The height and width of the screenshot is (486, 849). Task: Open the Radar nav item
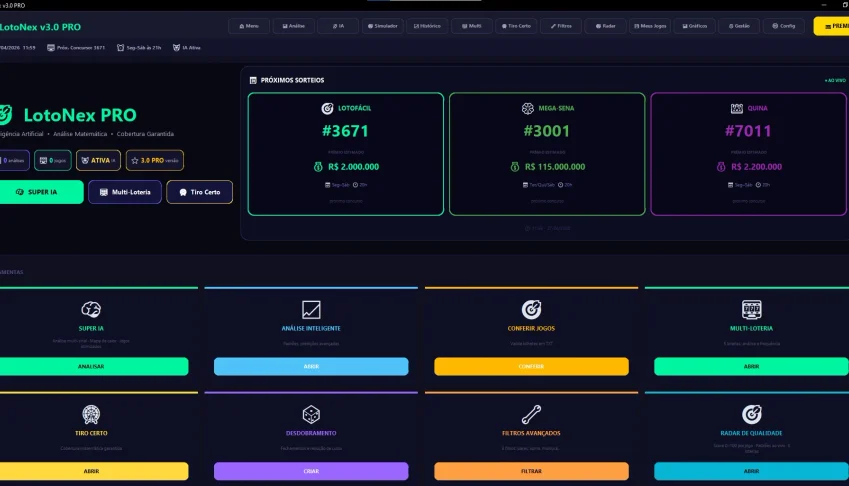[x=605, y=26]
